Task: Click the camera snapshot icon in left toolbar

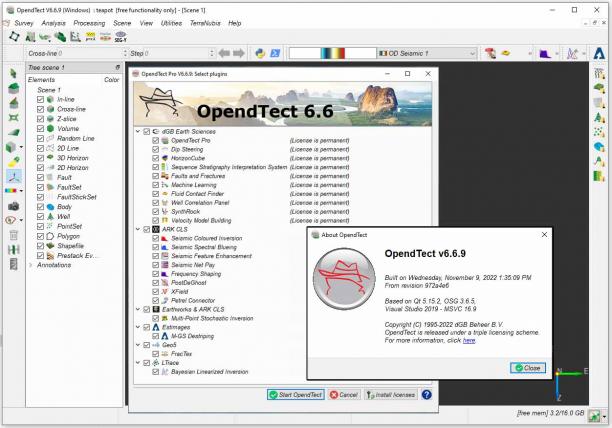Action: click(x=13, y=206)
